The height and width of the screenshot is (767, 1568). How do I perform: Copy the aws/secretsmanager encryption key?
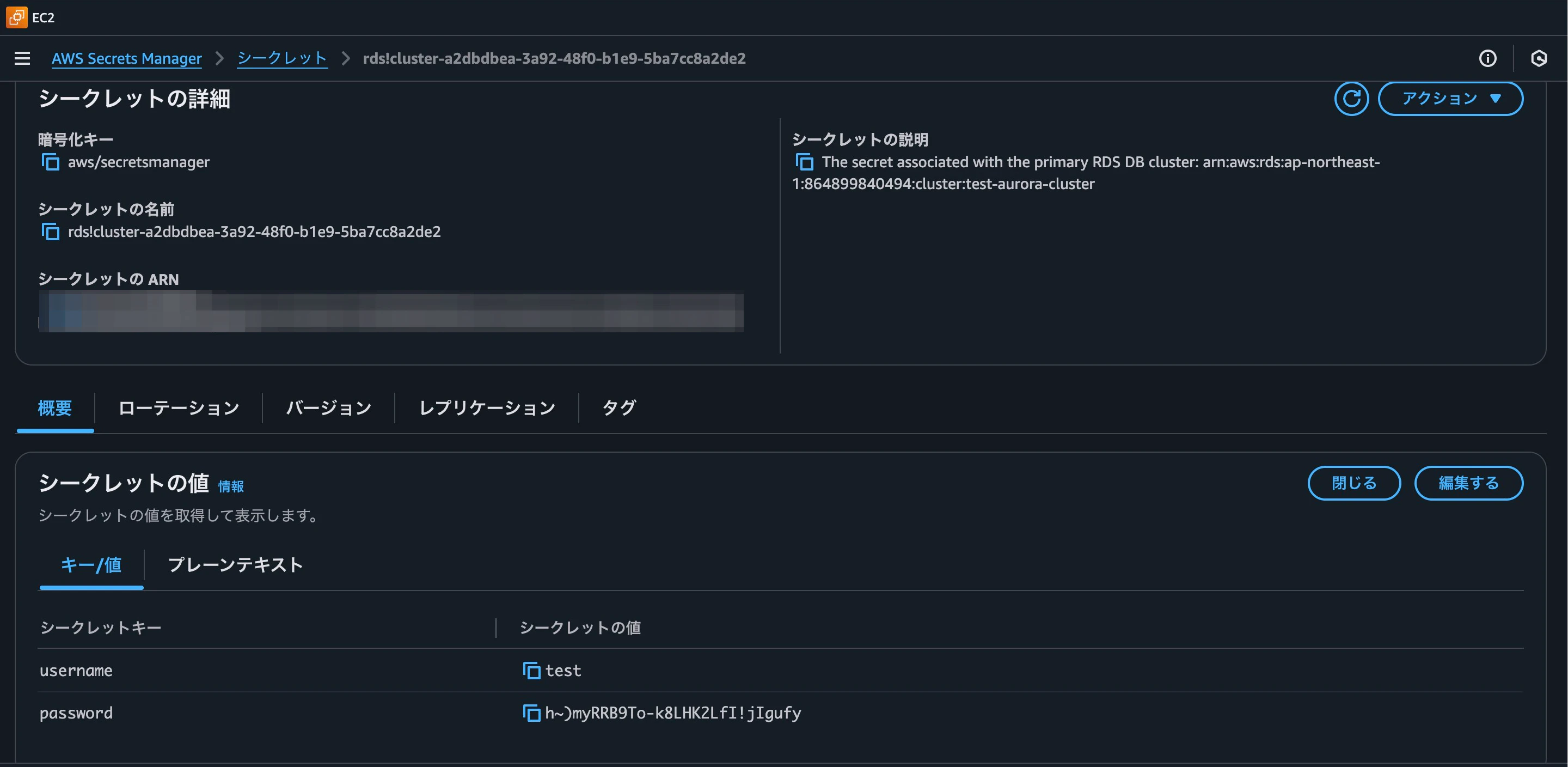pos(50,162)
